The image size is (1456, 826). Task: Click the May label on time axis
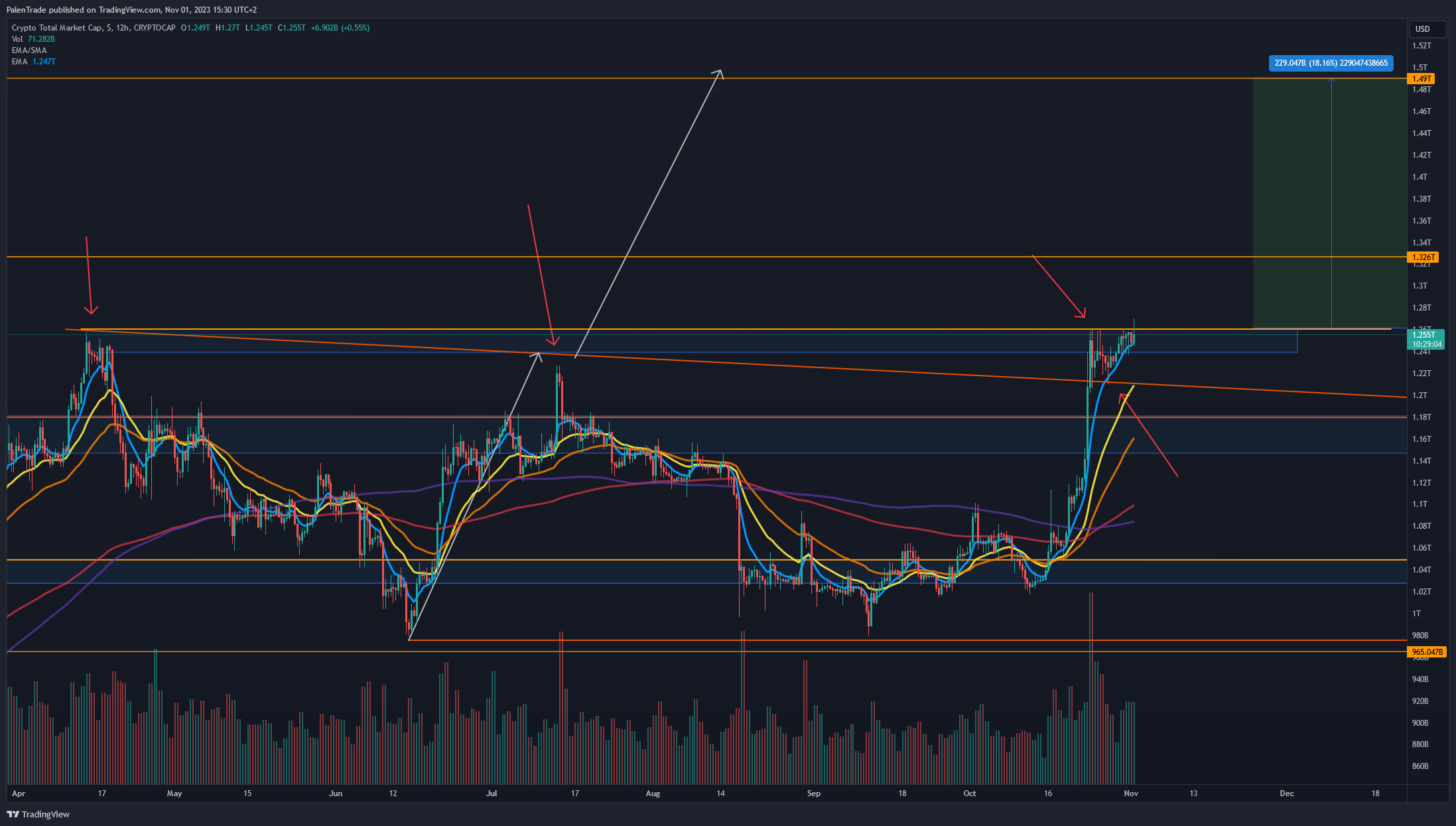(174, 793)
